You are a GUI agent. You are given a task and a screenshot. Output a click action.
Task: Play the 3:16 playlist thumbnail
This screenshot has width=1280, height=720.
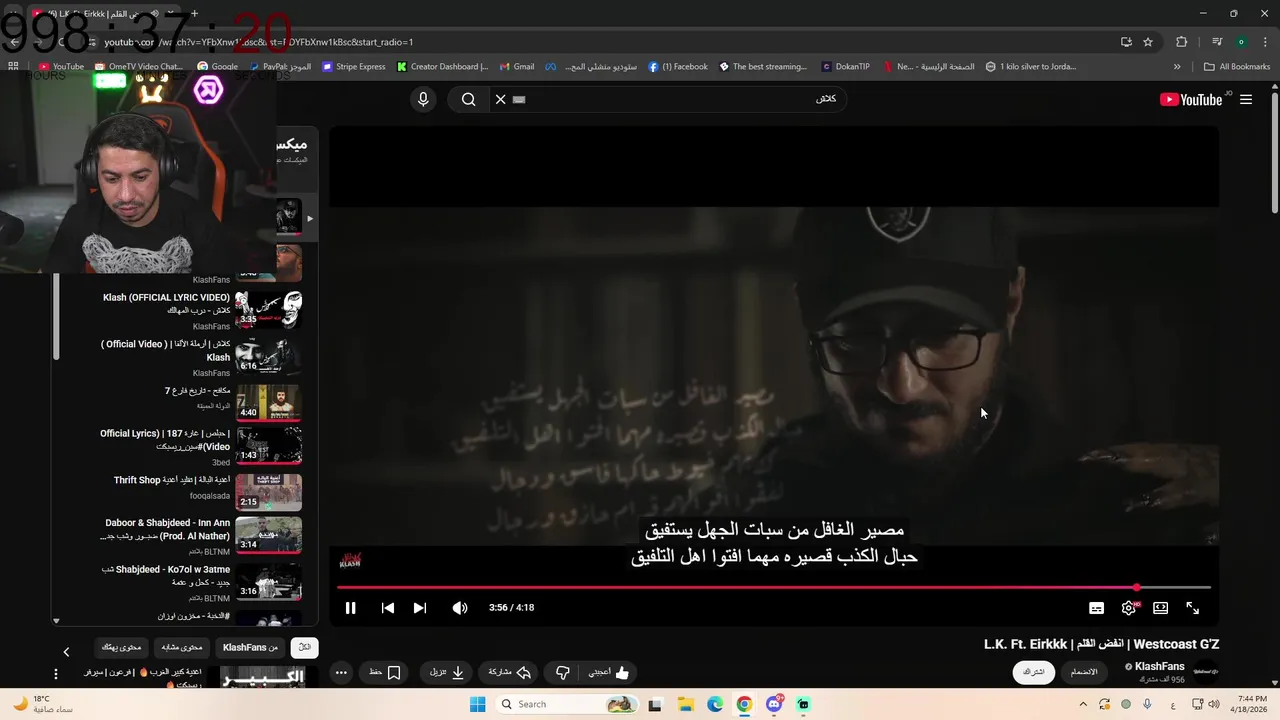tap(269, 583)
